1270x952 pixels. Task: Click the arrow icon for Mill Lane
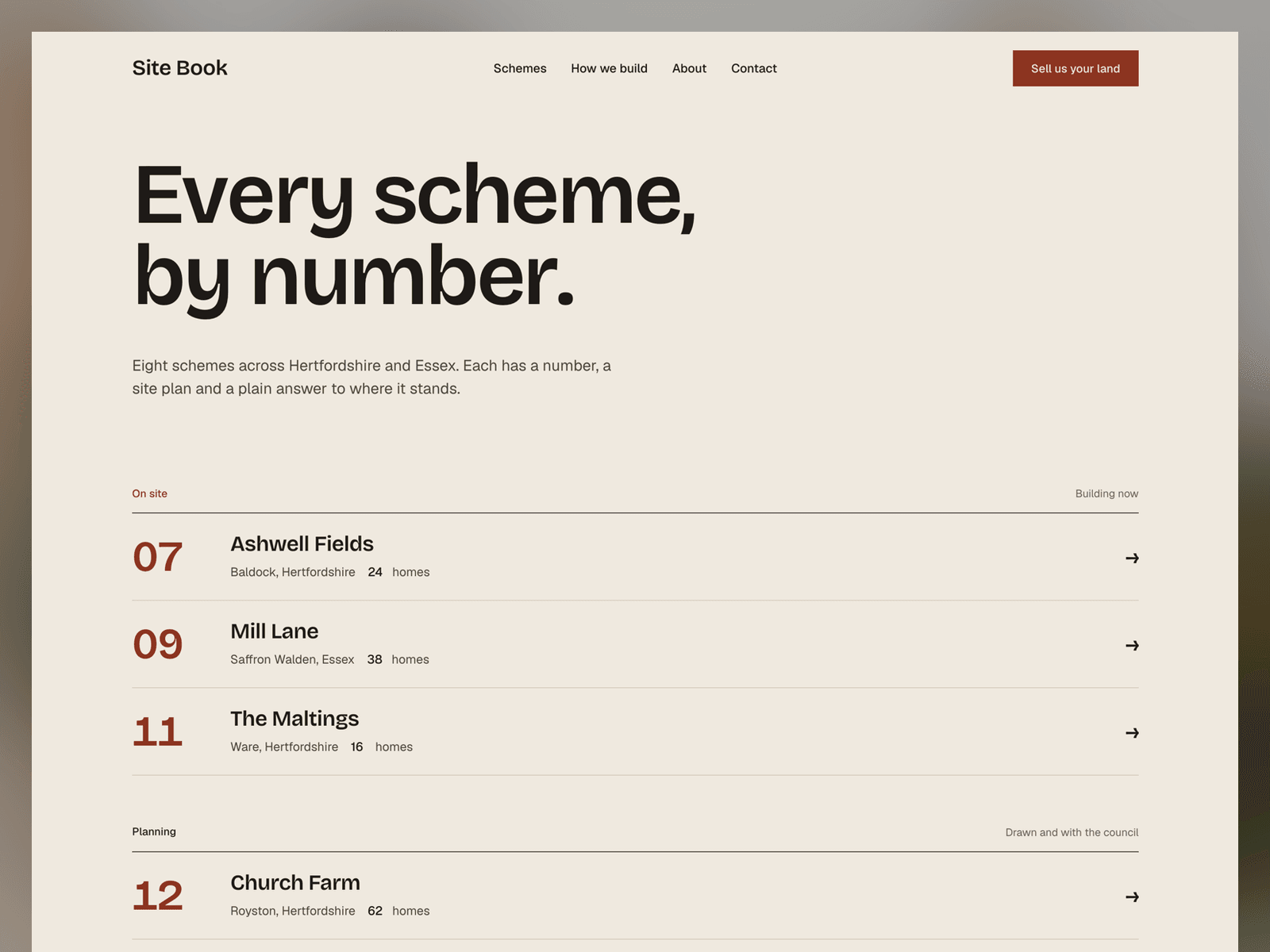tap(1132, 646)
